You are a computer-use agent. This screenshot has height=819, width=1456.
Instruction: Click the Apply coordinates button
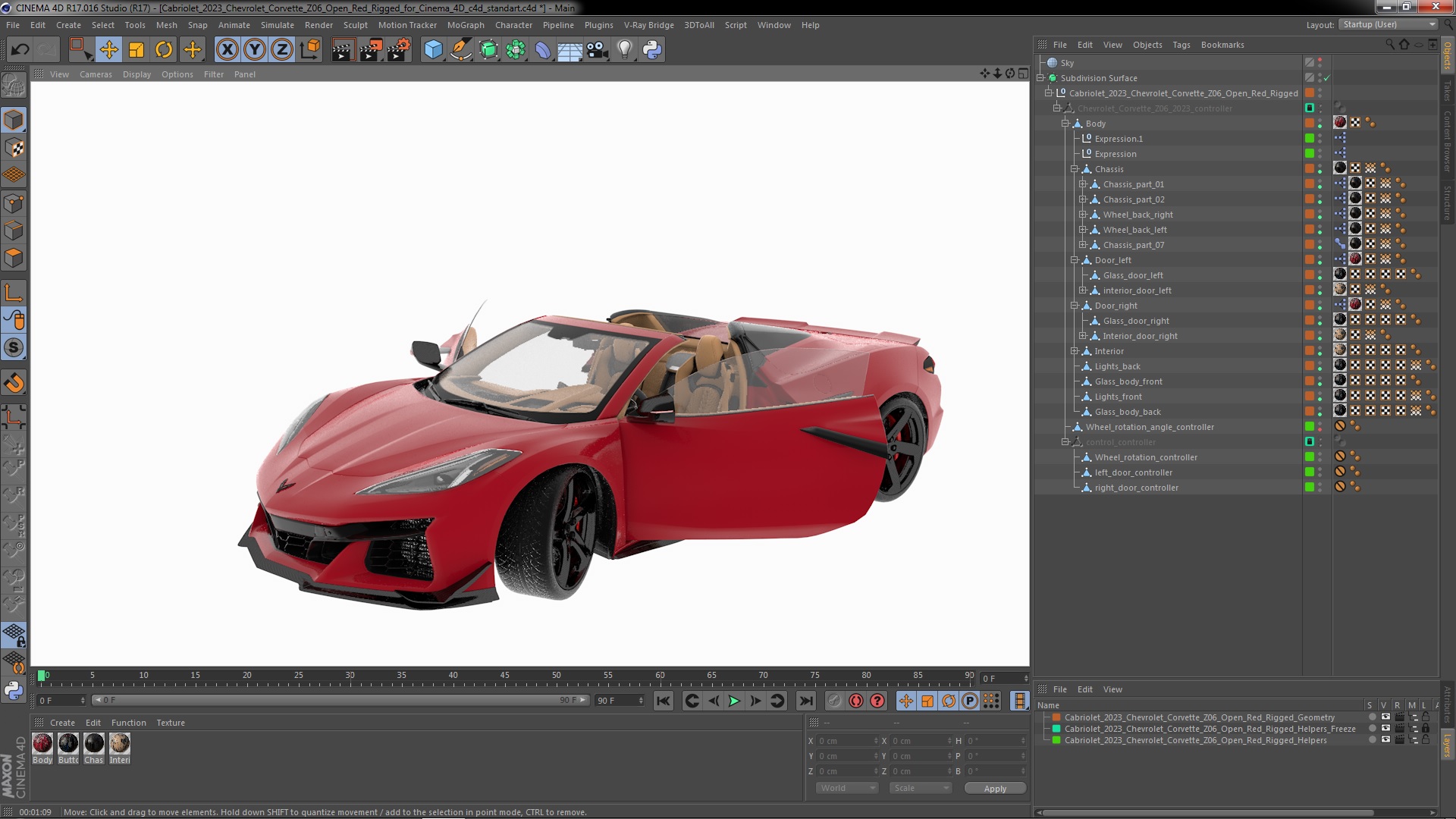click(x=995, y=789)
